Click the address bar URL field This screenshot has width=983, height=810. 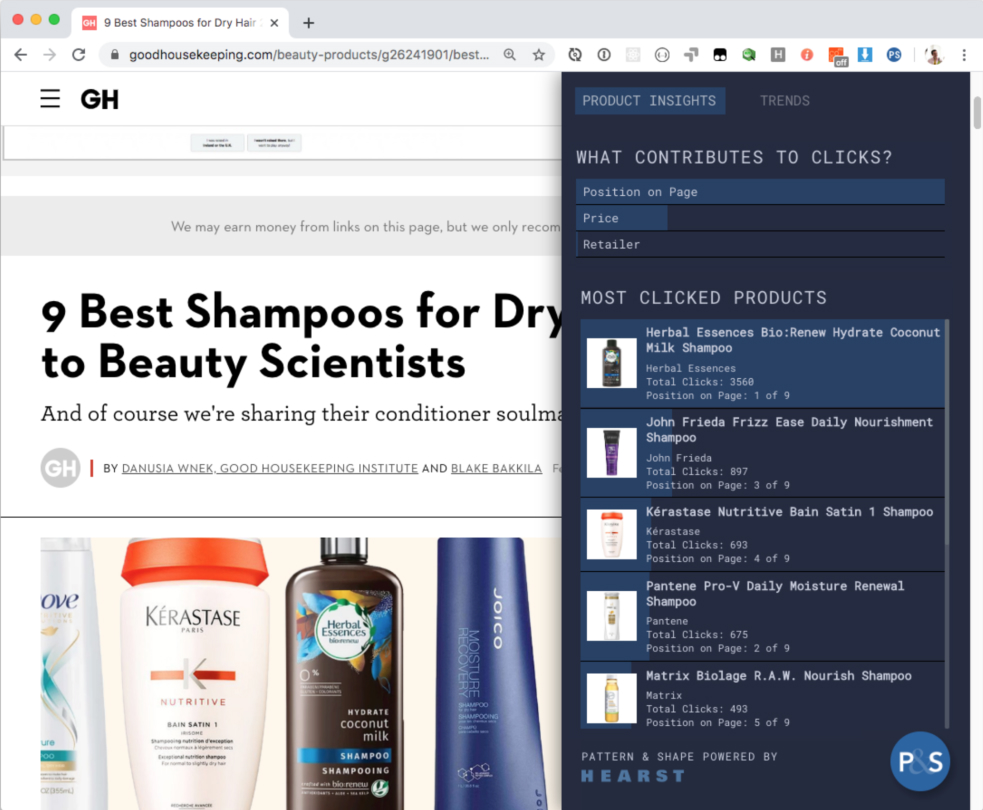(308, 55)
